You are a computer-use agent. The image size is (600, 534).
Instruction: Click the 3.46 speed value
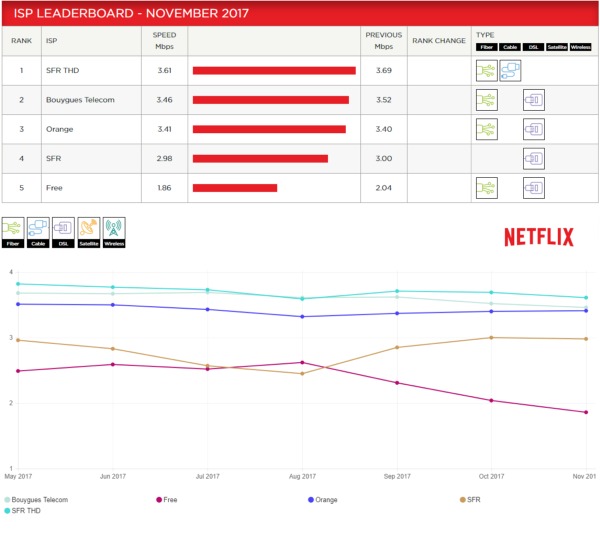click(165, 100)
